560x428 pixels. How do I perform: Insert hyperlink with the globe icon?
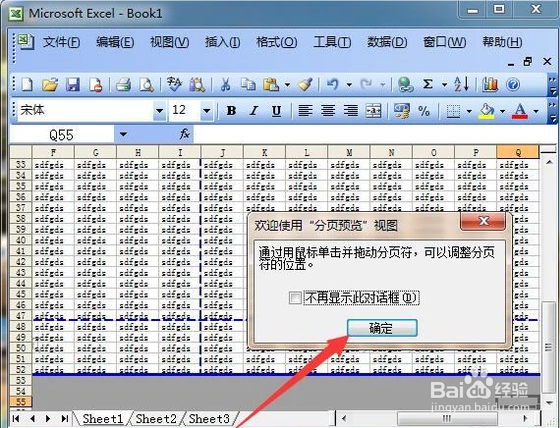coord(405,85)
